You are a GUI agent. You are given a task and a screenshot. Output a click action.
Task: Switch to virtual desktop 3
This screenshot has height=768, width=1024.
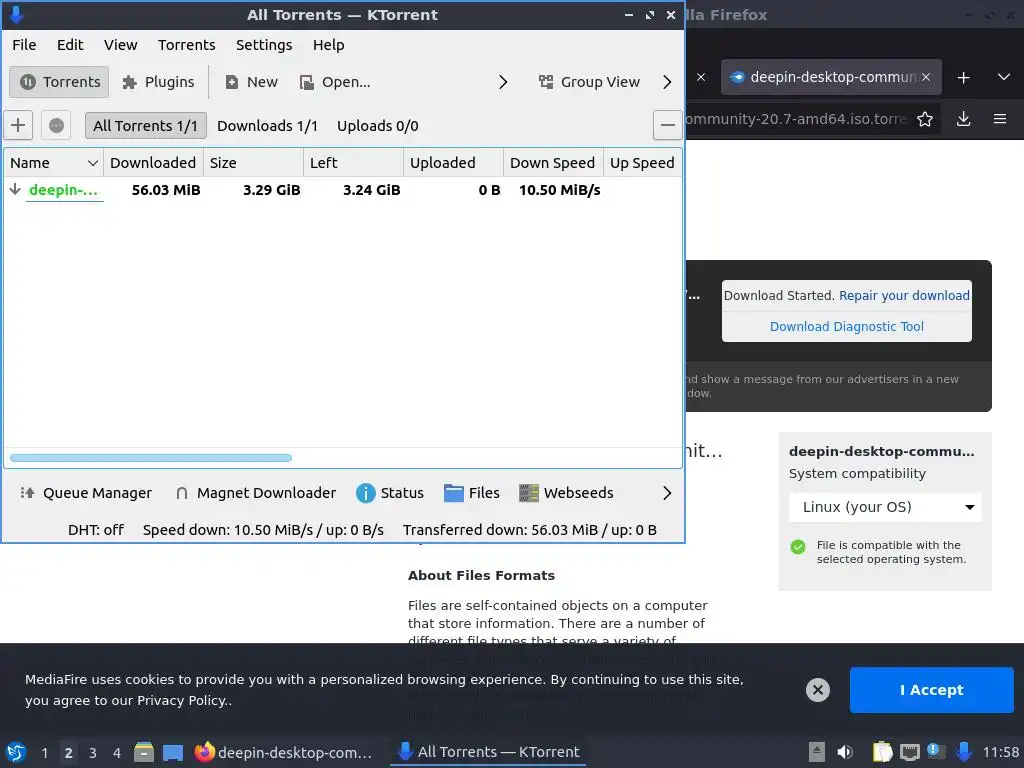point(93,752)
